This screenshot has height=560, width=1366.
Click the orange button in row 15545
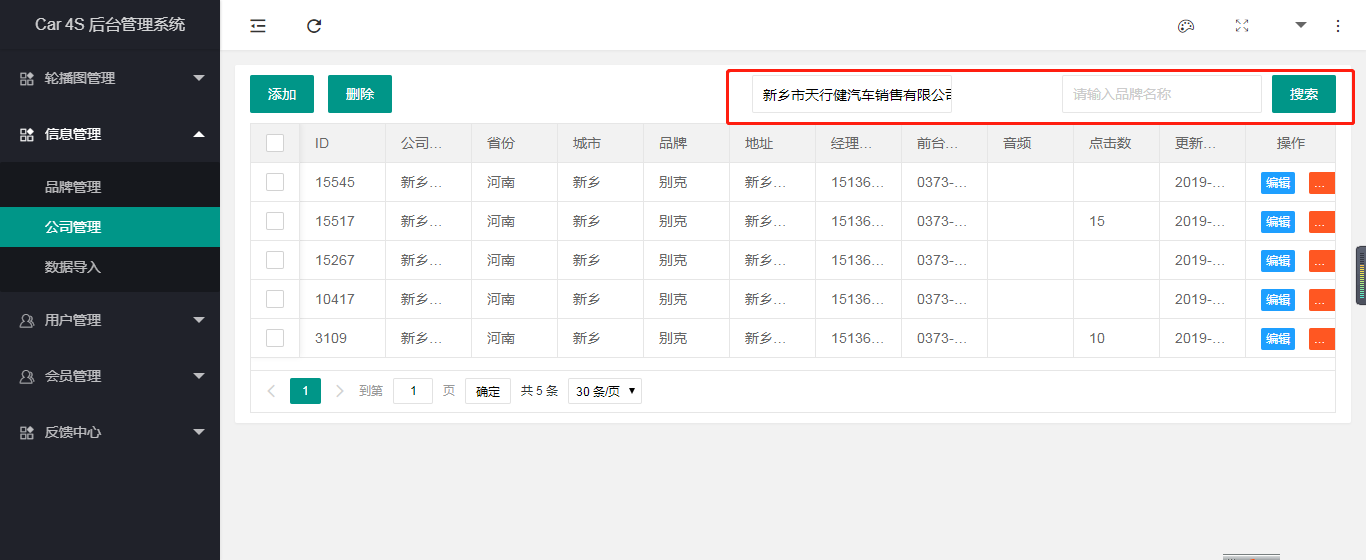point(1322,182)
